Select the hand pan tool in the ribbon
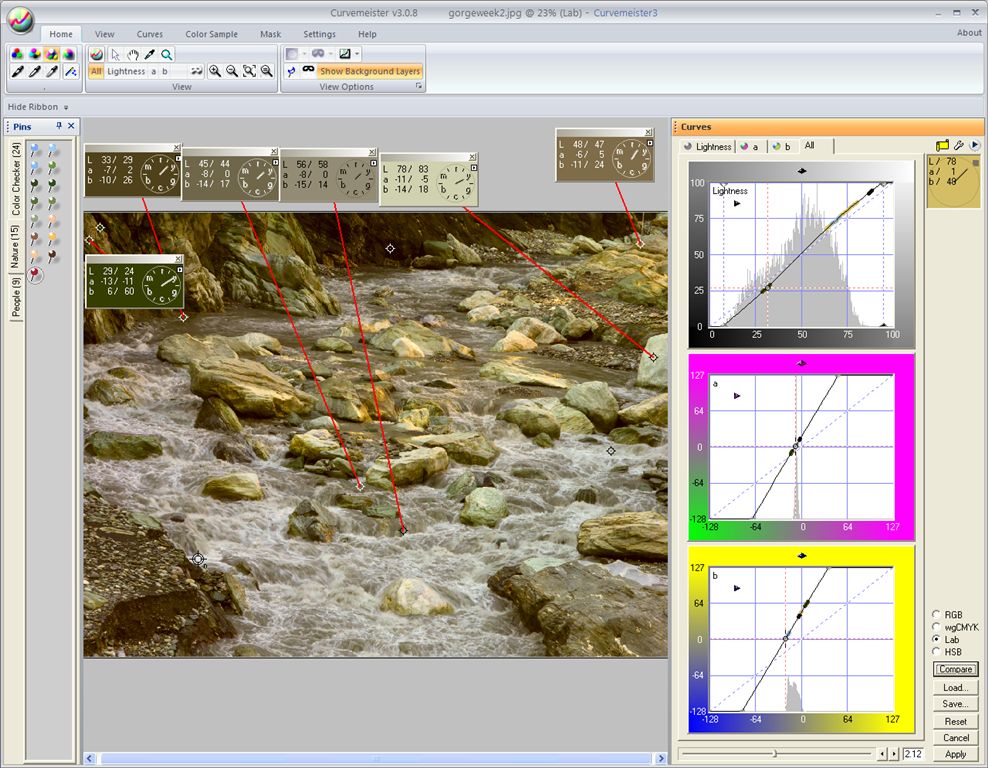This screenshot has height=768, width=988. click(132, 54)
